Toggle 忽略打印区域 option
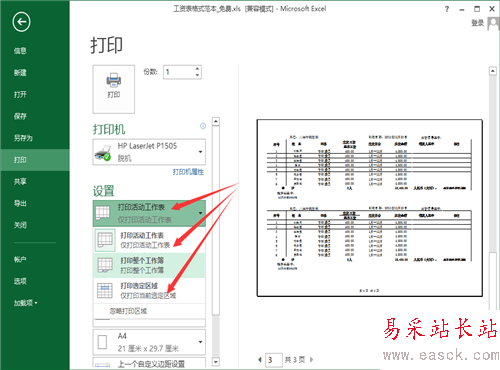This screenshot has height=370, width=500. click(149, 311)
